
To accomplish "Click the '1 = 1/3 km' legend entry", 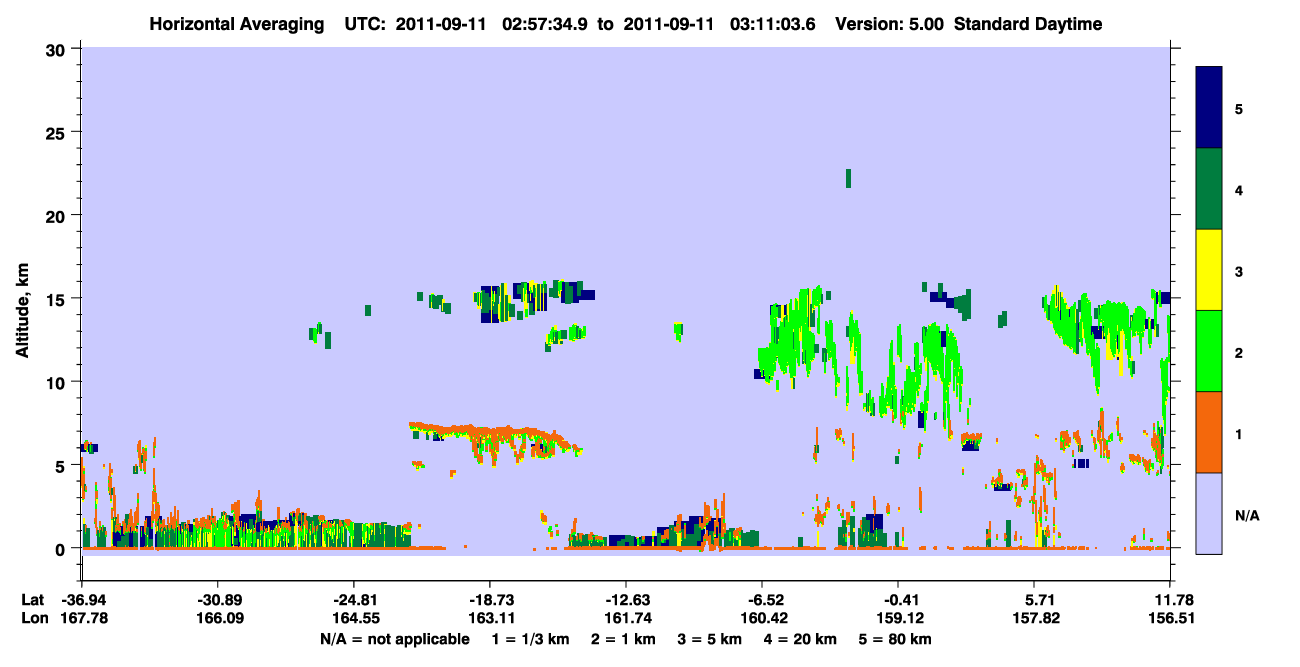I will coord(530,639).
